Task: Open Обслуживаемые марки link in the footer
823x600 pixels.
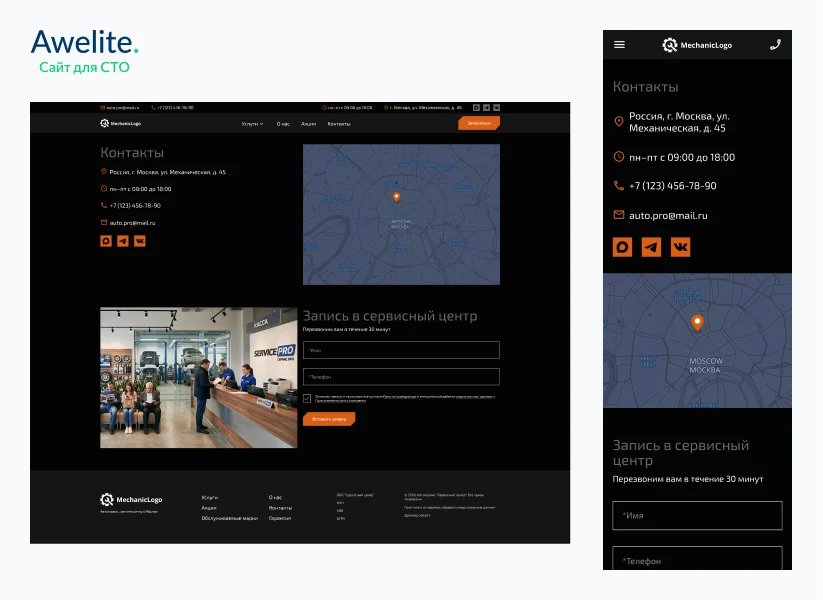Action: pos(229,518)
